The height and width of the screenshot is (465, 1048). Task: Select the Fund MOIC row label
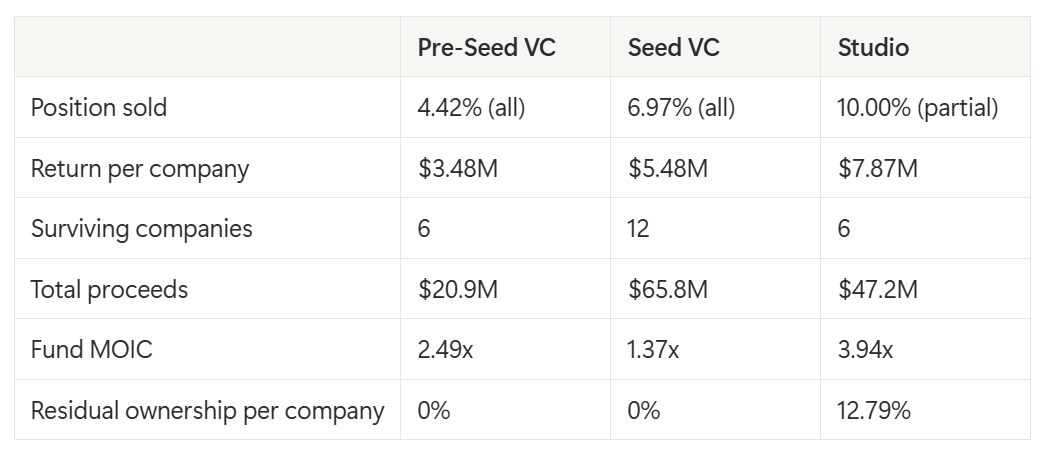point(92,349)
